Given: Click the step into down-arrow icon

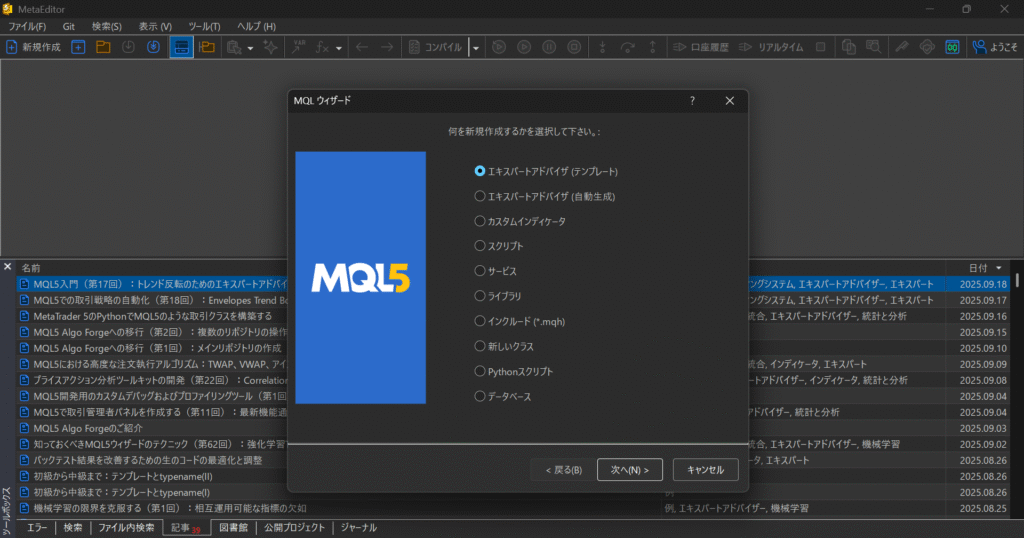Looking at the screenshot, I should (x=602, y=47).
